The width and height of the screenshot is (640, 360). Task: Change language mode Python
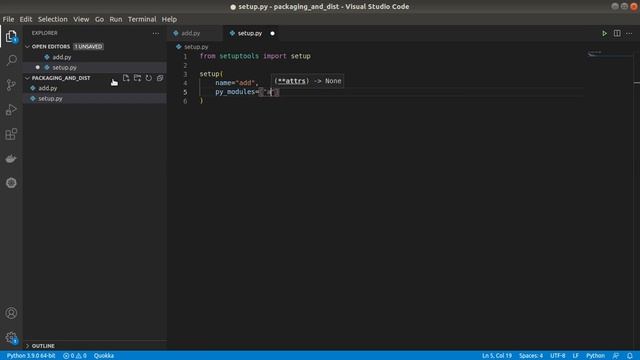pos(595,356)
